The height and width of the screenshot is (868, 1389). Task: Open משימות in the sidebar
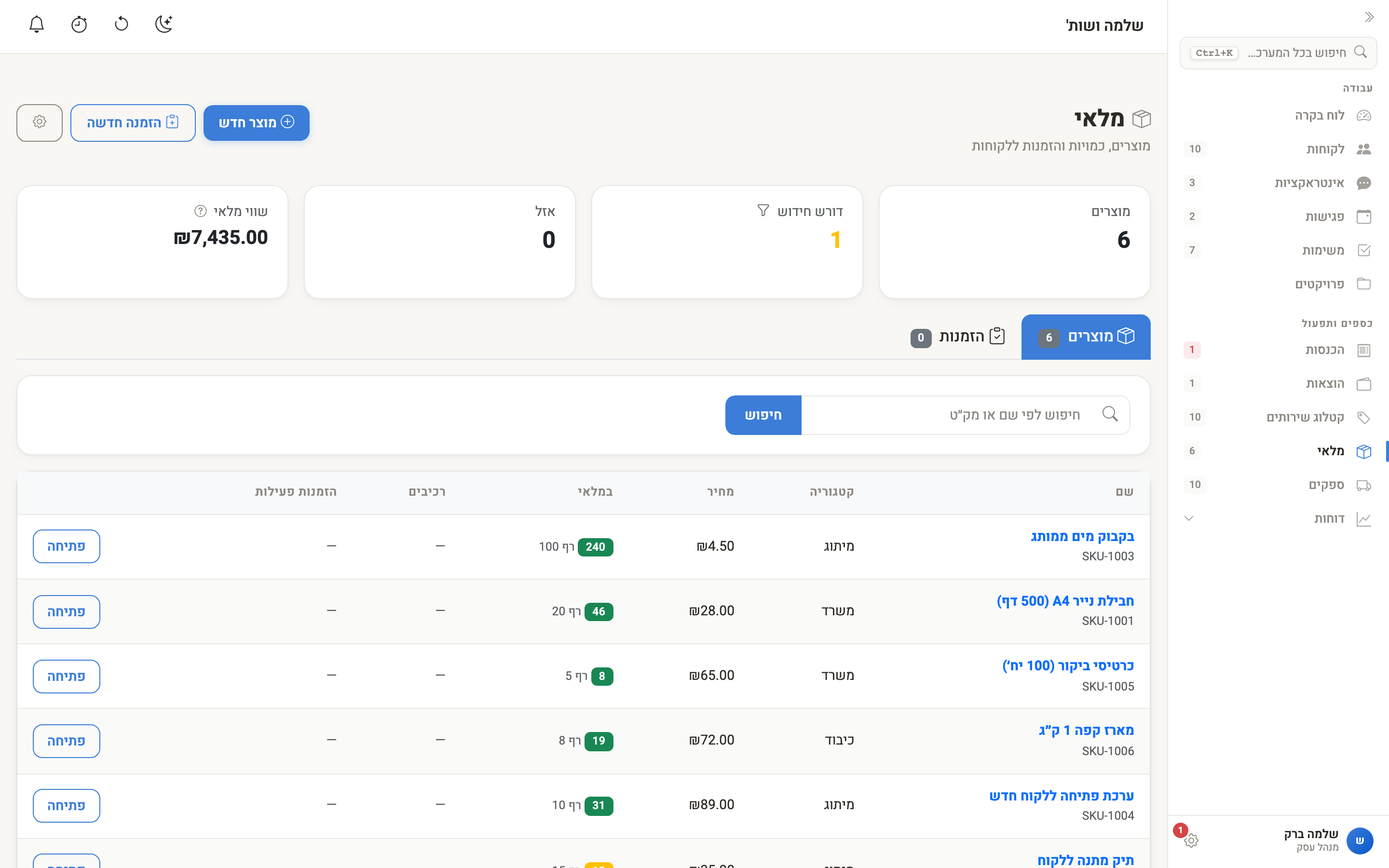click(1278, 250)
